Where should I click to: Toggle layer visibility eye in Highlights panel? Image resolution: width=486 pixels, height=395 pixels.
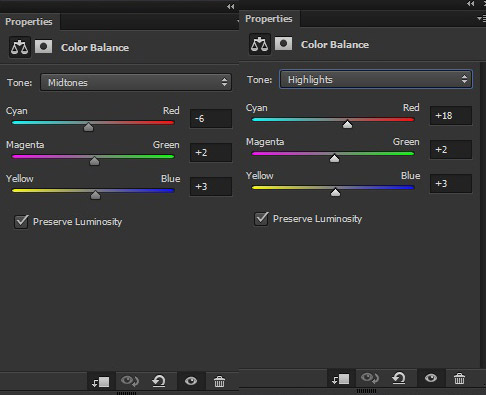[x=431, y=378]
